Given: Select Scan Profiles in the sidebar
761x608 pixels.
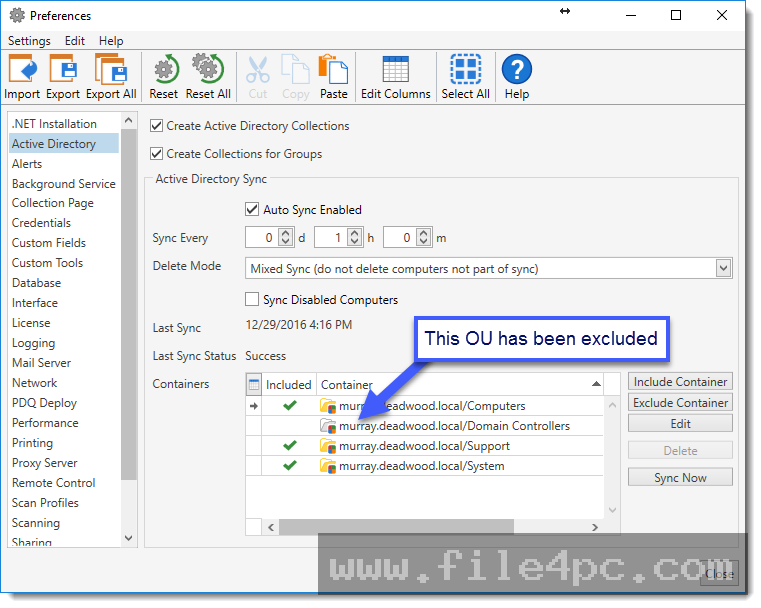Looking at the screenshot, I should [x=46, y=503].
